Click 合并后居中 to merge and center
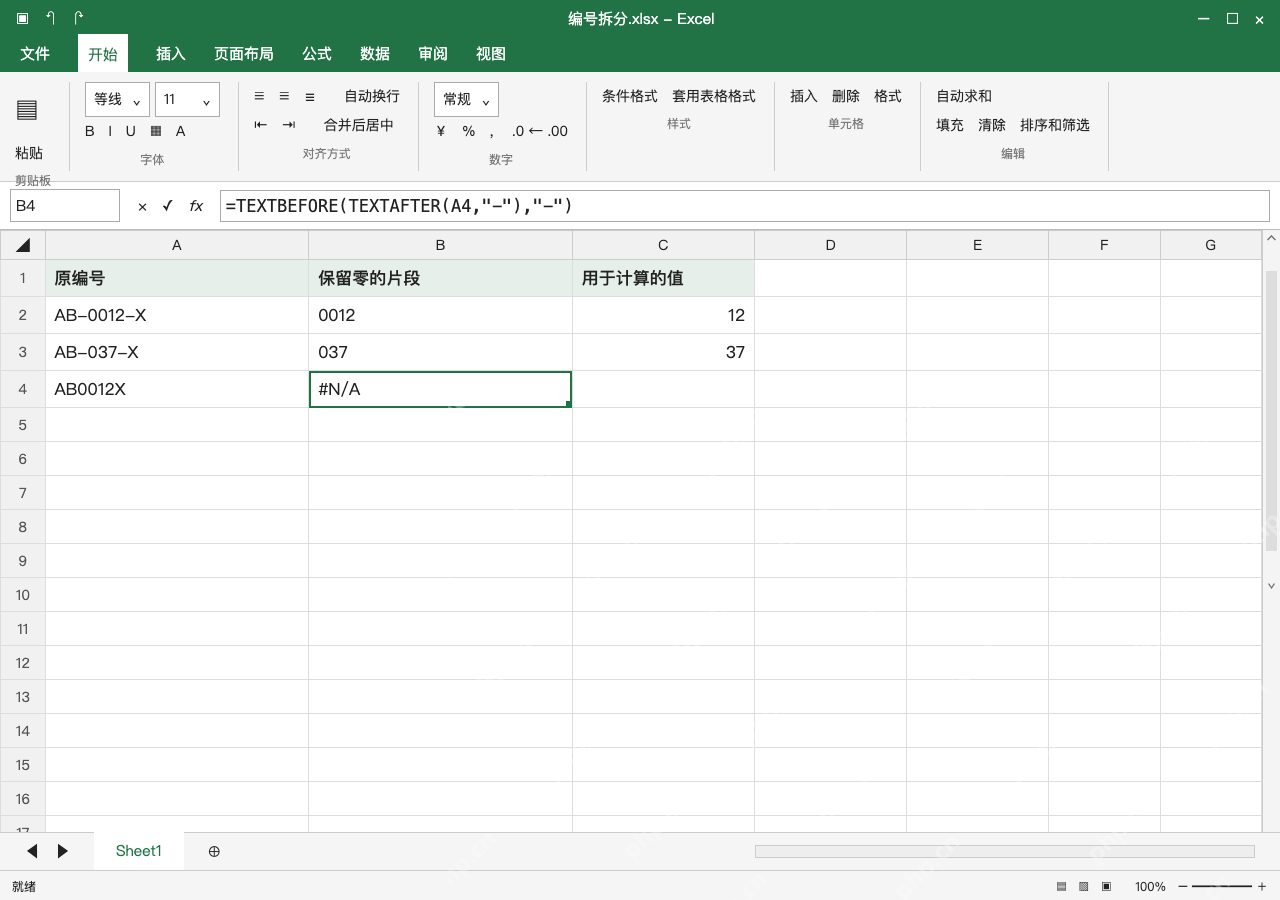This screenshot has width=1280, height=900. [359, 125]
